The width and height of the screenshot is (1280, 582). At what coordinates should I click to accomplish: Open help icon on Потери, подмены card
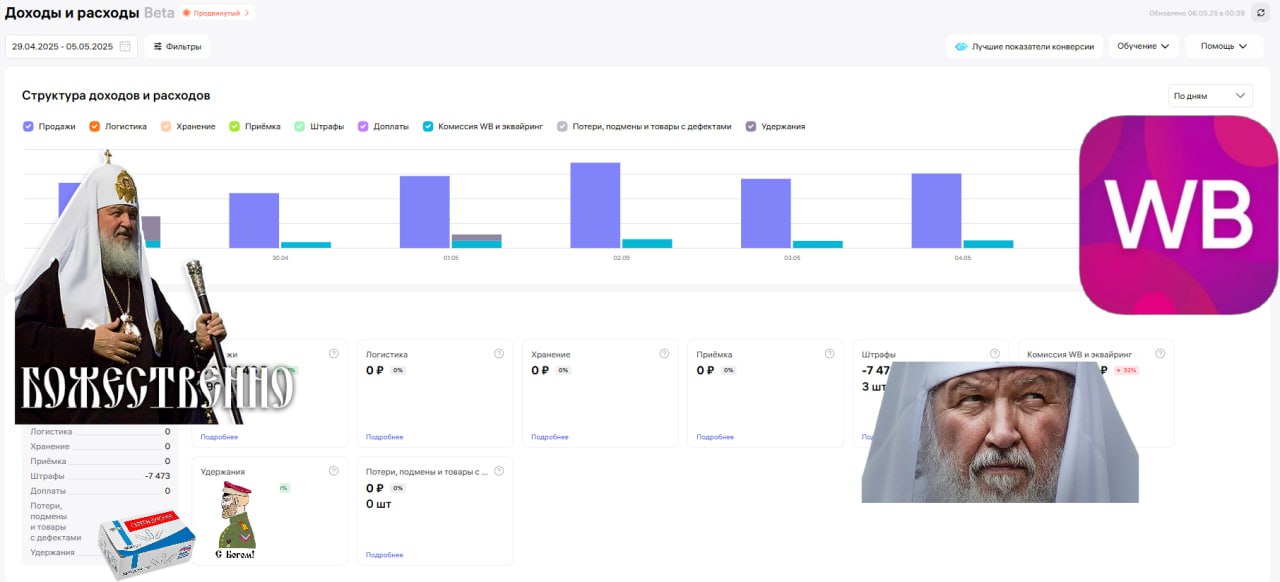499,470
